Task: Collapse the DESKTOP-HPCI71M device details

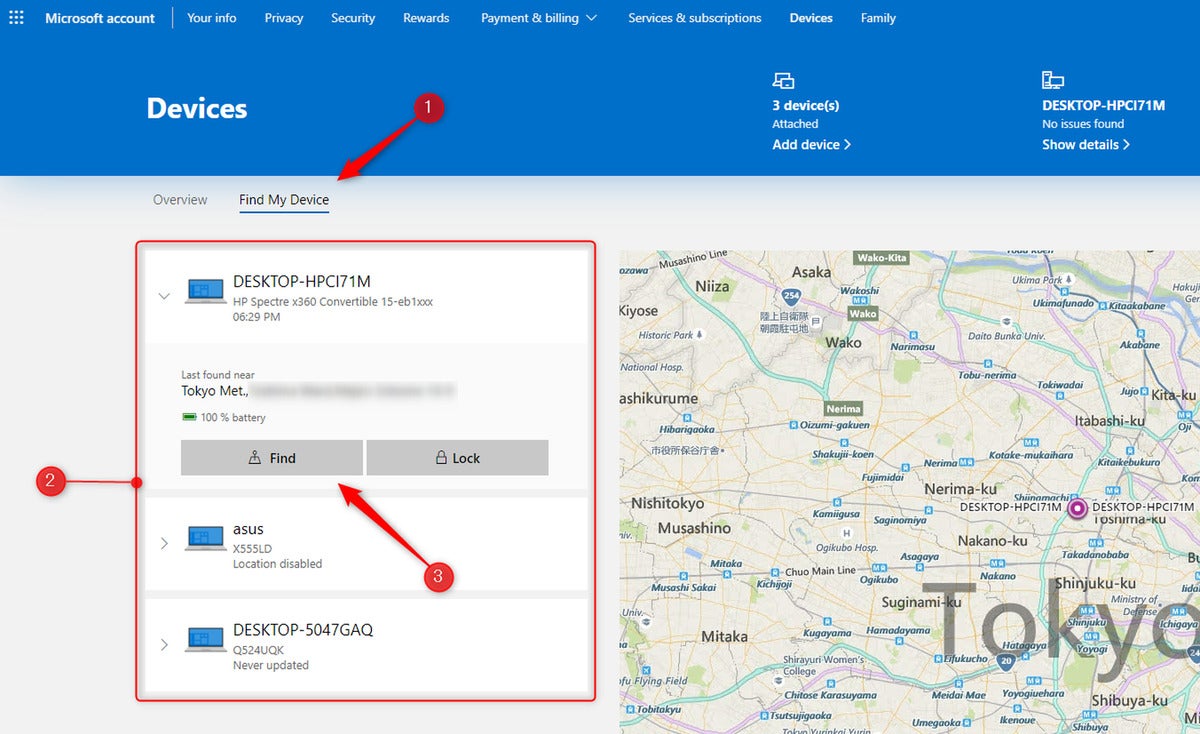Action: pyautogui.click(x=165, y=295)
